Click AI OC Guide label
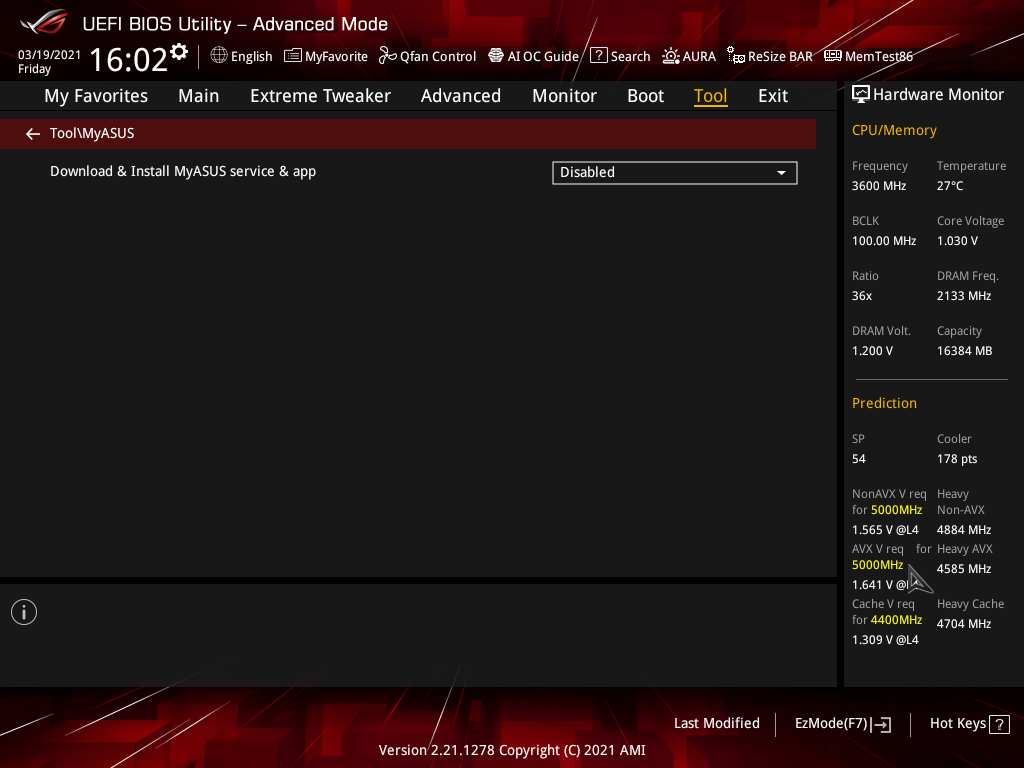This screenshot has width=1024, height=768. (x=543, y=57)
